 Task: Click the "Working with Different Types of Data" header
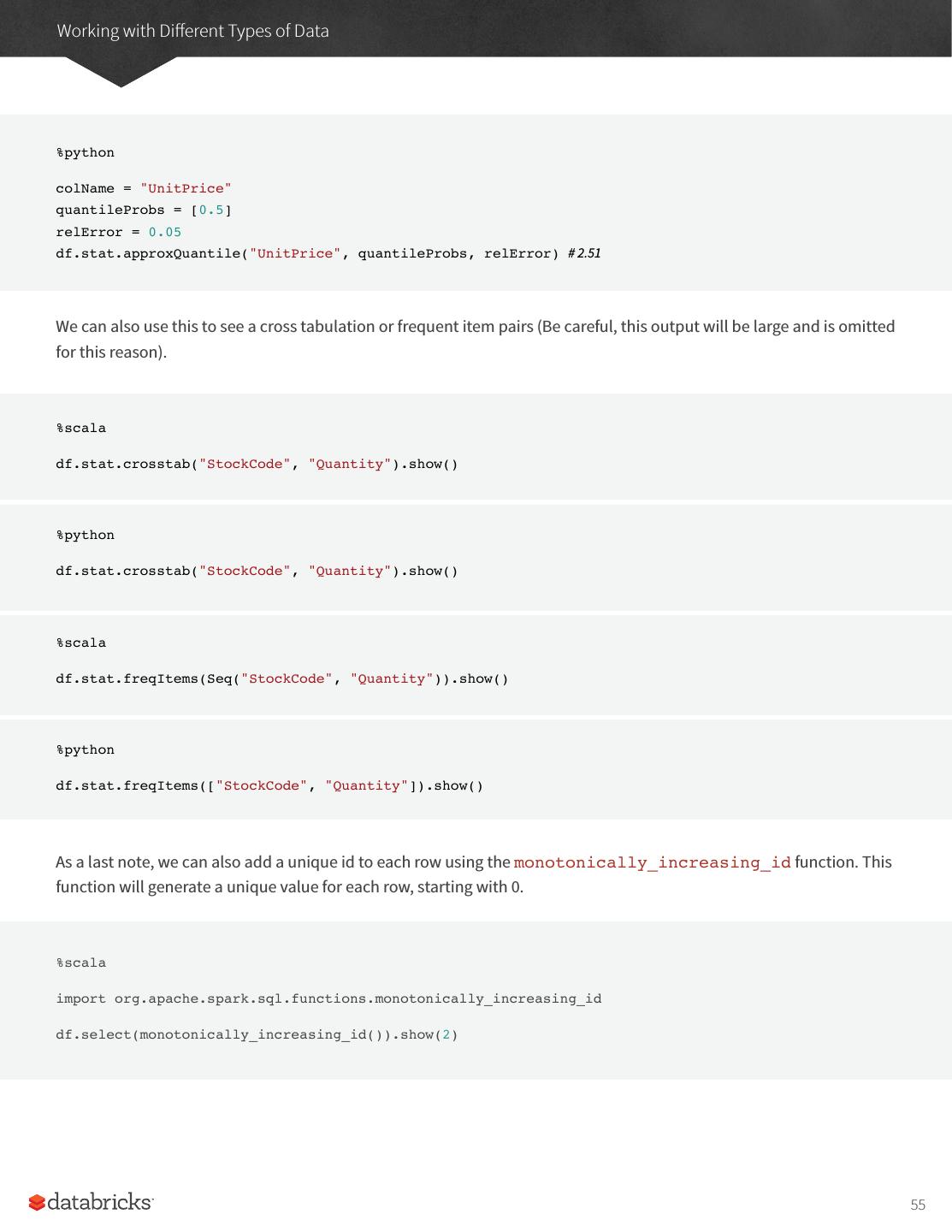tap(192, 31)
